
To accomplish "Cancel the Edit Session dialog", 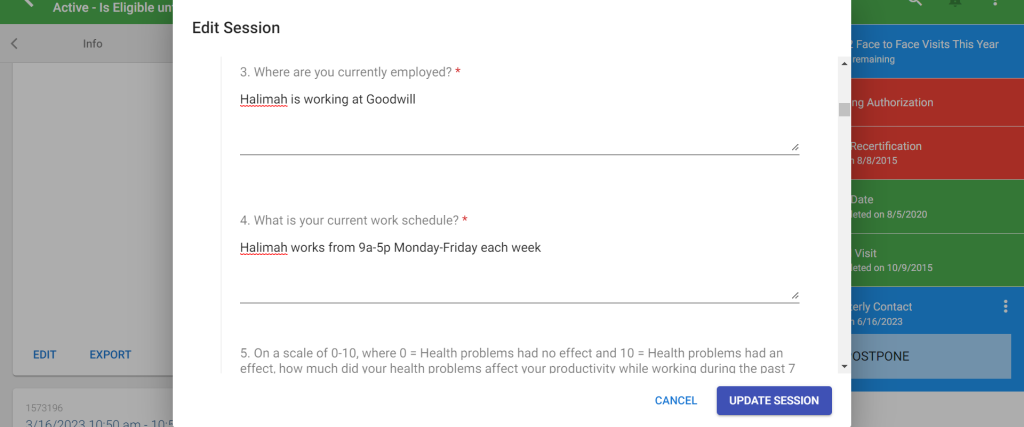I will pyautogui.click(x=676, y=401).
